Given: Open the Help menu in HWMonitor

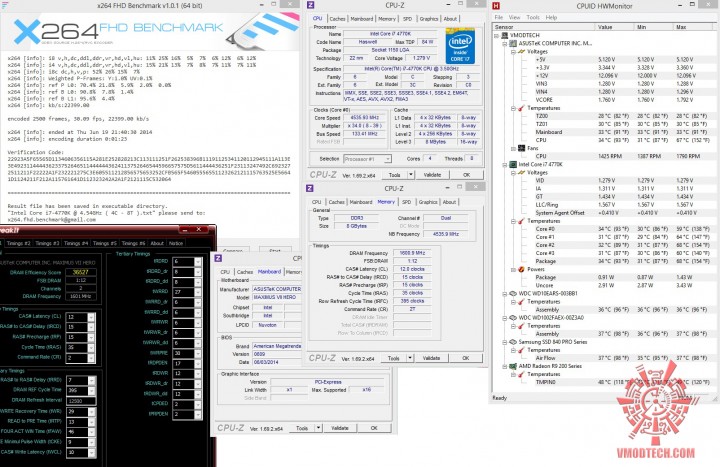Looking at the screenshot, I should click(x=551, y=17).
